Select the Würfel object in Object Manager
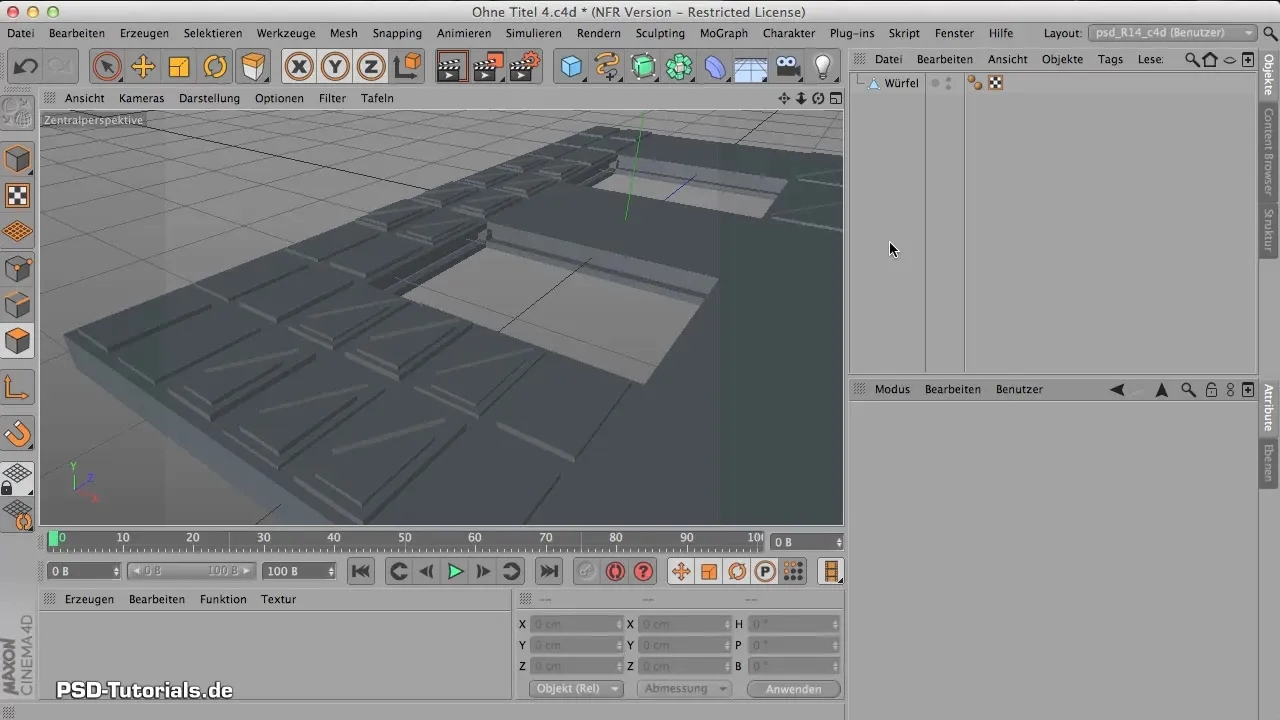The width and height of the screenshot is (1280, 720). point(901,84)
